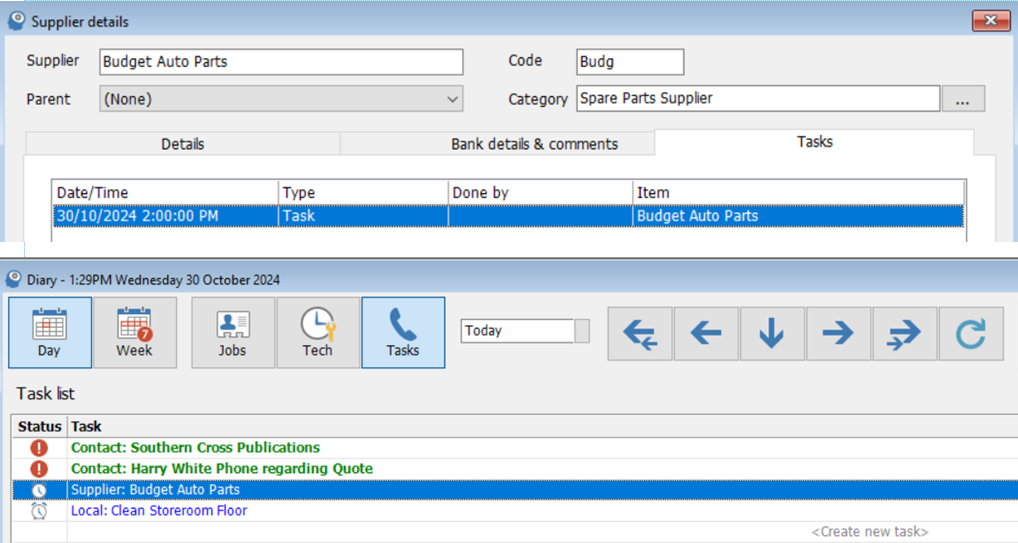Open Bank details & comments tab
Screen dimensions: 1018x543
click(x=534, y=144)
